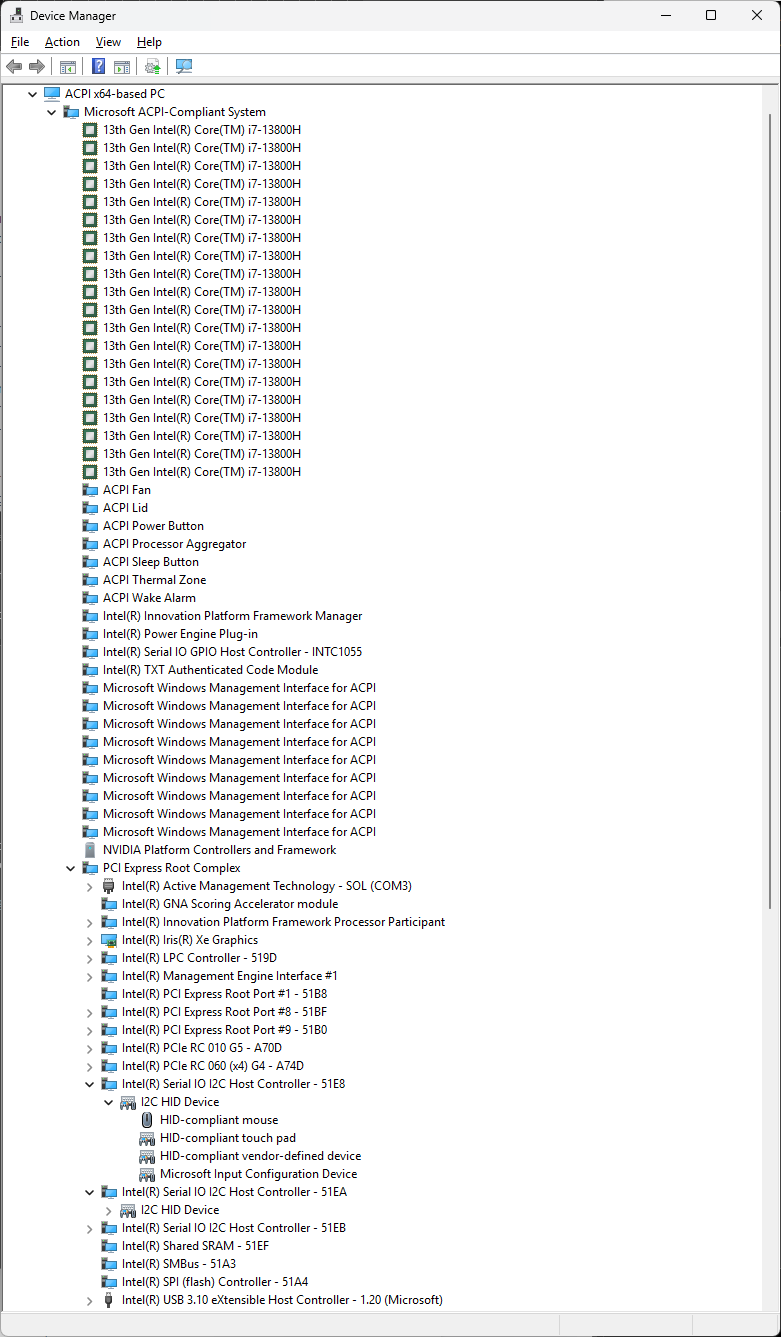Select ACPI Processor Aggregator row
781x1337 pixels.
pyautogui.click(x=174, y=544)
